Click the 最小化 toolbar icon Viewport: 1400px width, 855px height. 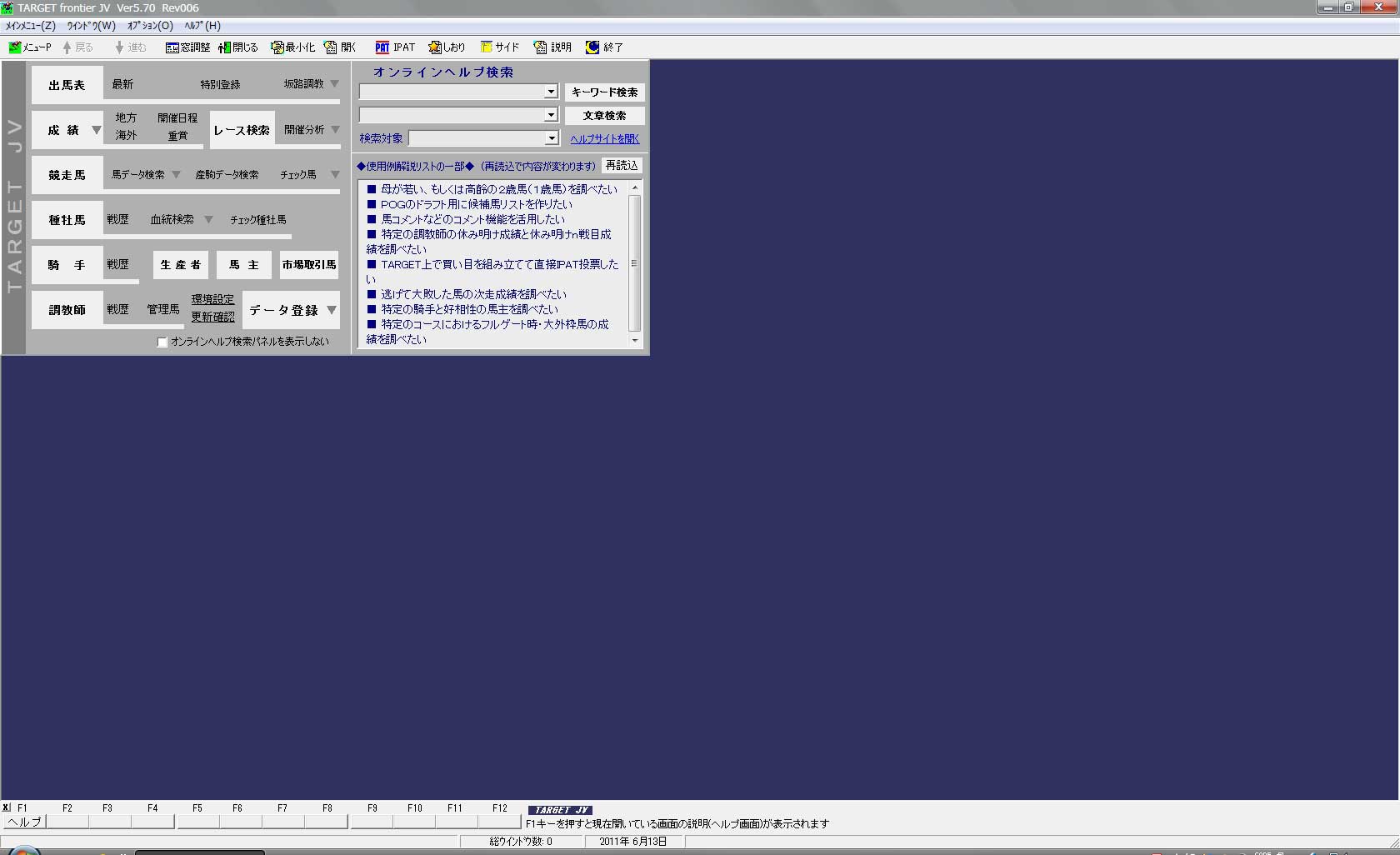277,47
